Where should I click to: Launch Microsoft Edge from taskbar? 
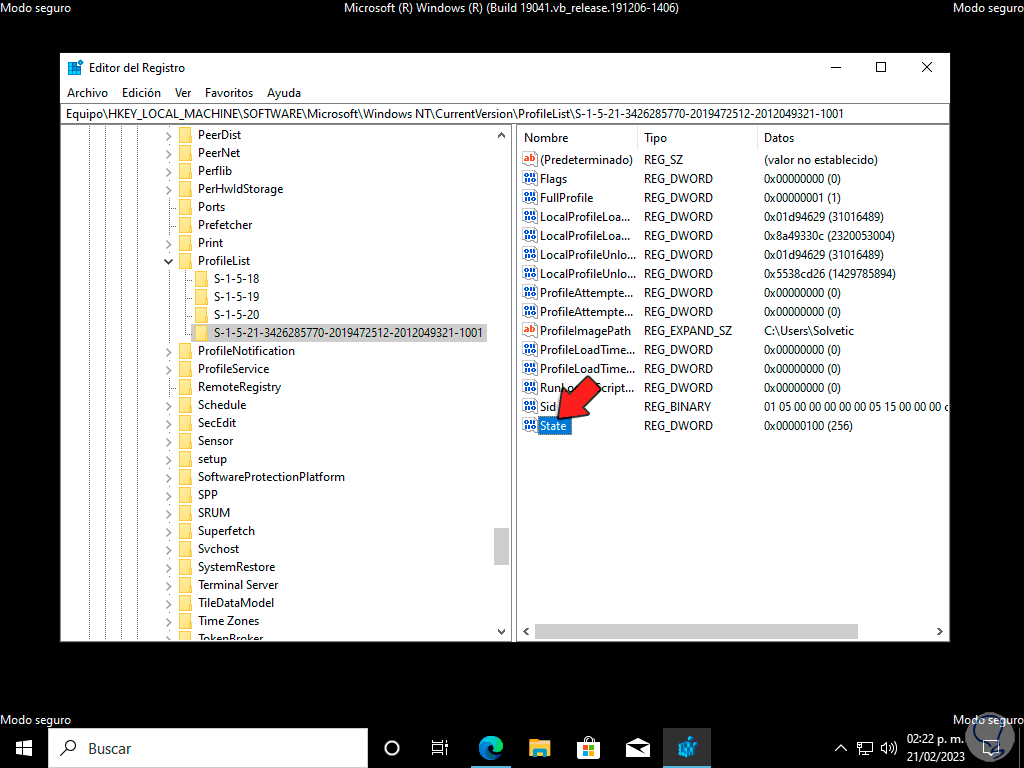(490, 748)
